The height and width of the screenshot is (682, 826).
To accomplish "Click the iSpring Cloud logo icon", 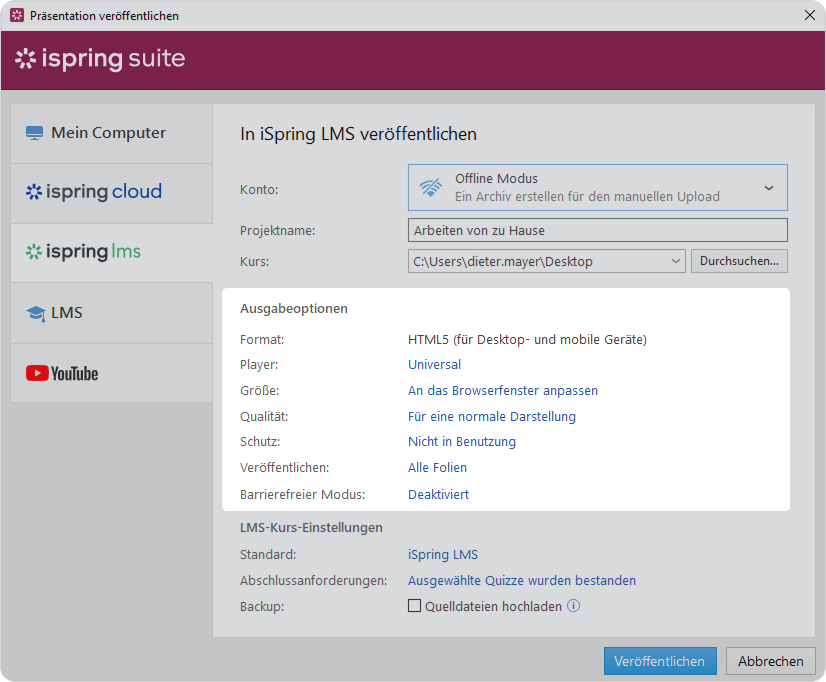I will [34, 192].
